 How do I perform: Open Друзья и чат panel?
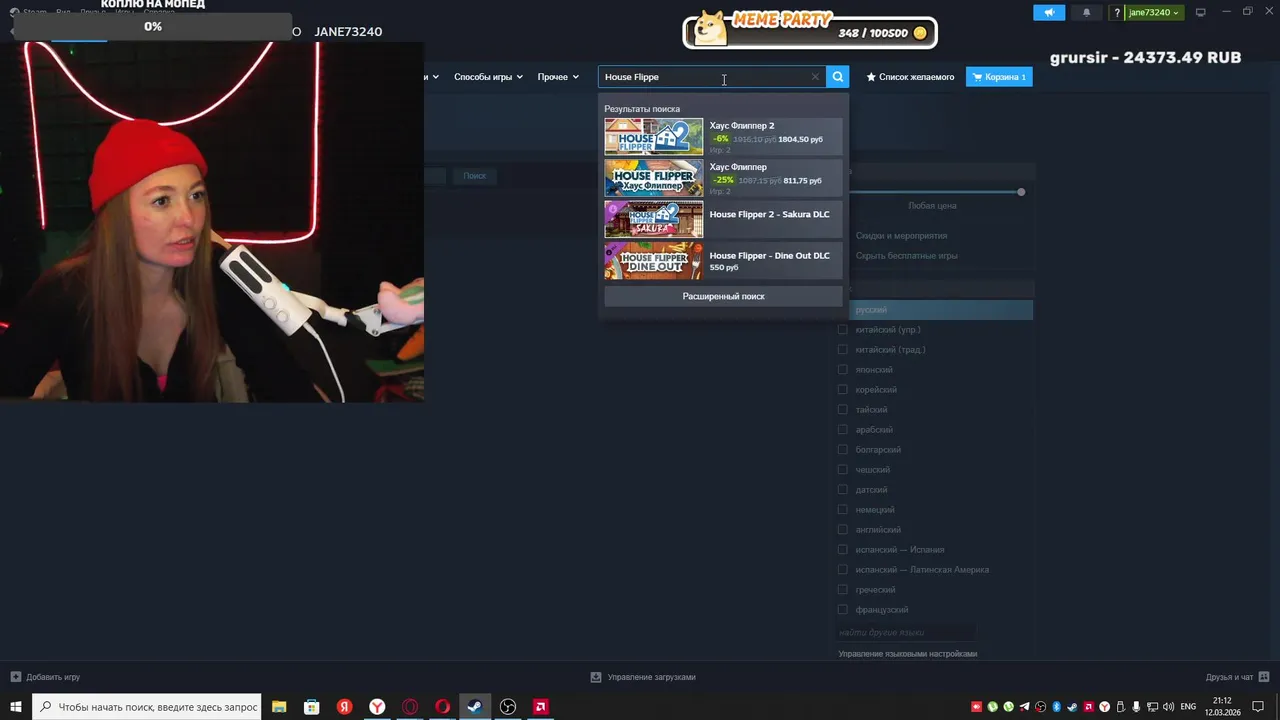click(1236, 677)
